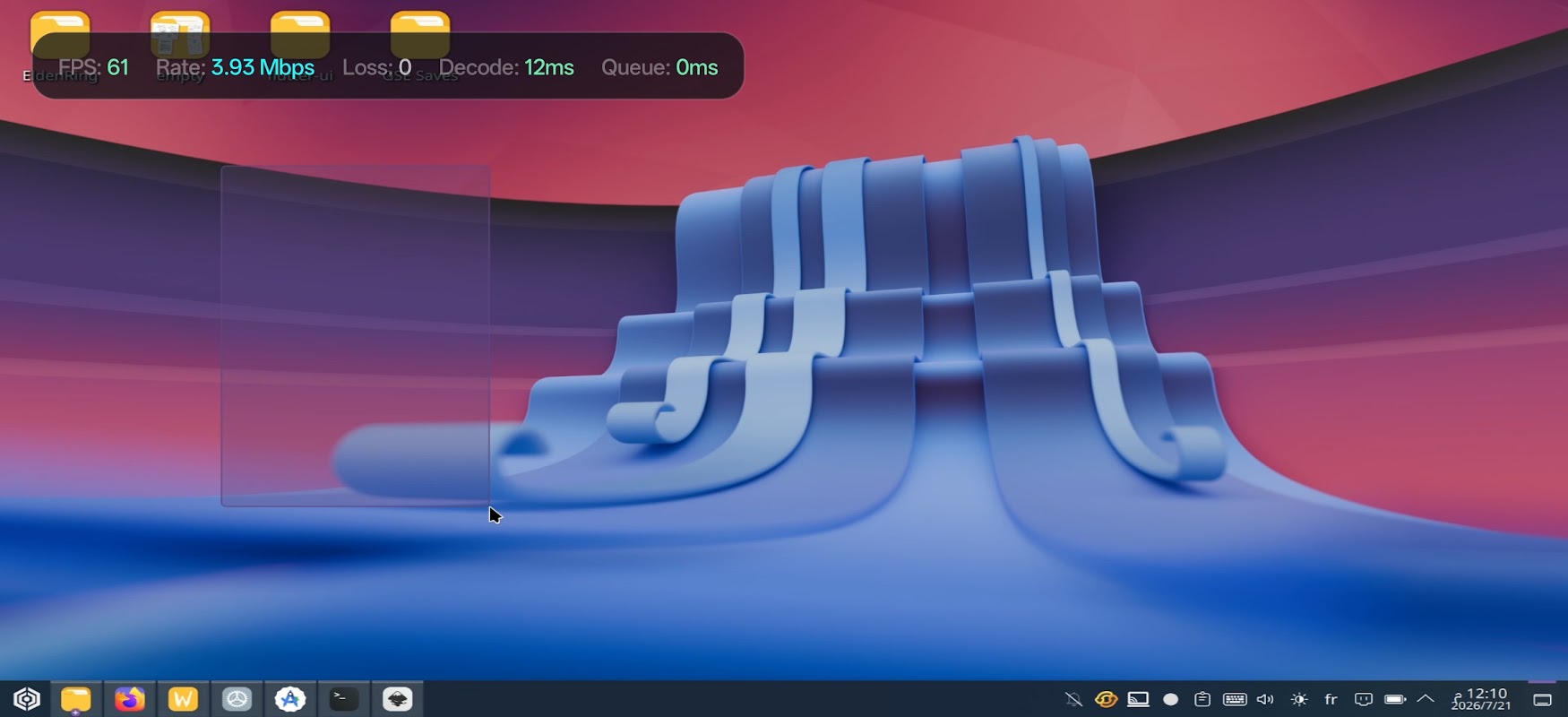Viewport: 1568px width, 717px height.
Task: Launch the app store icon in taskbar
Action: click(290, 699)
